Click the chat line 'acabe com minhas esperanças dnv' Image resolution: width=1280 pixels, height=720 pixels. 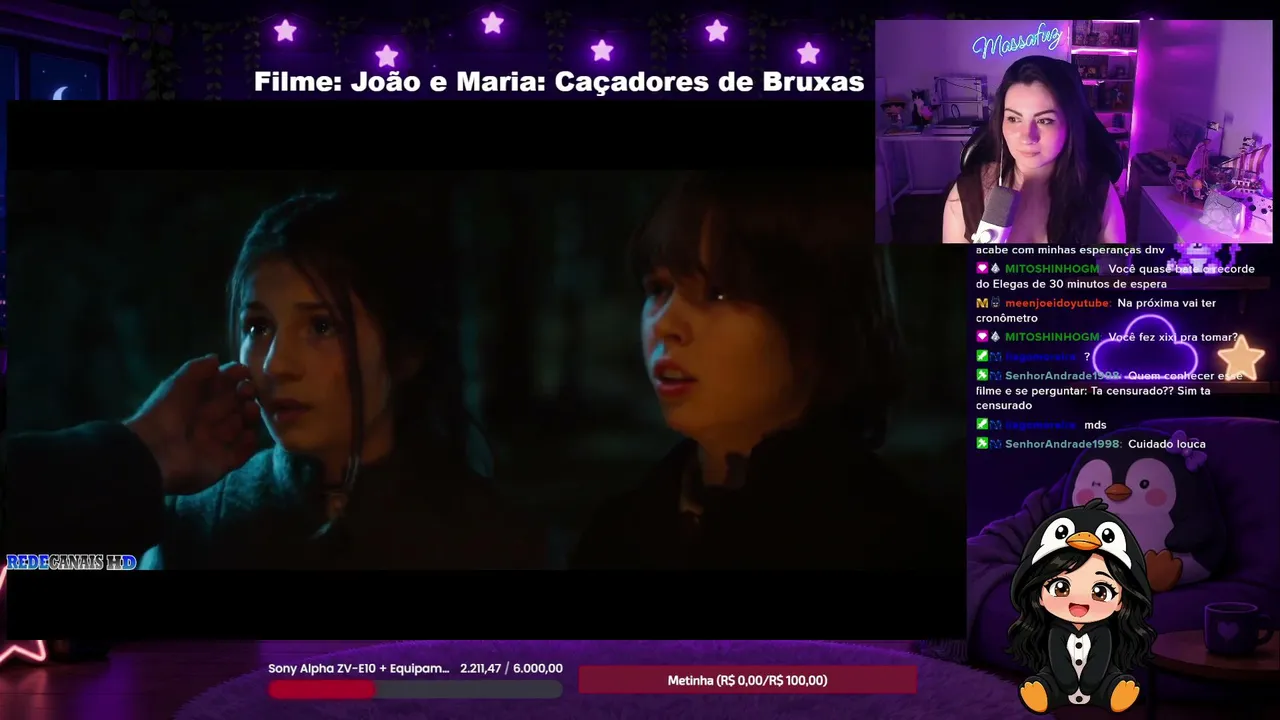tap(1070, 250)
